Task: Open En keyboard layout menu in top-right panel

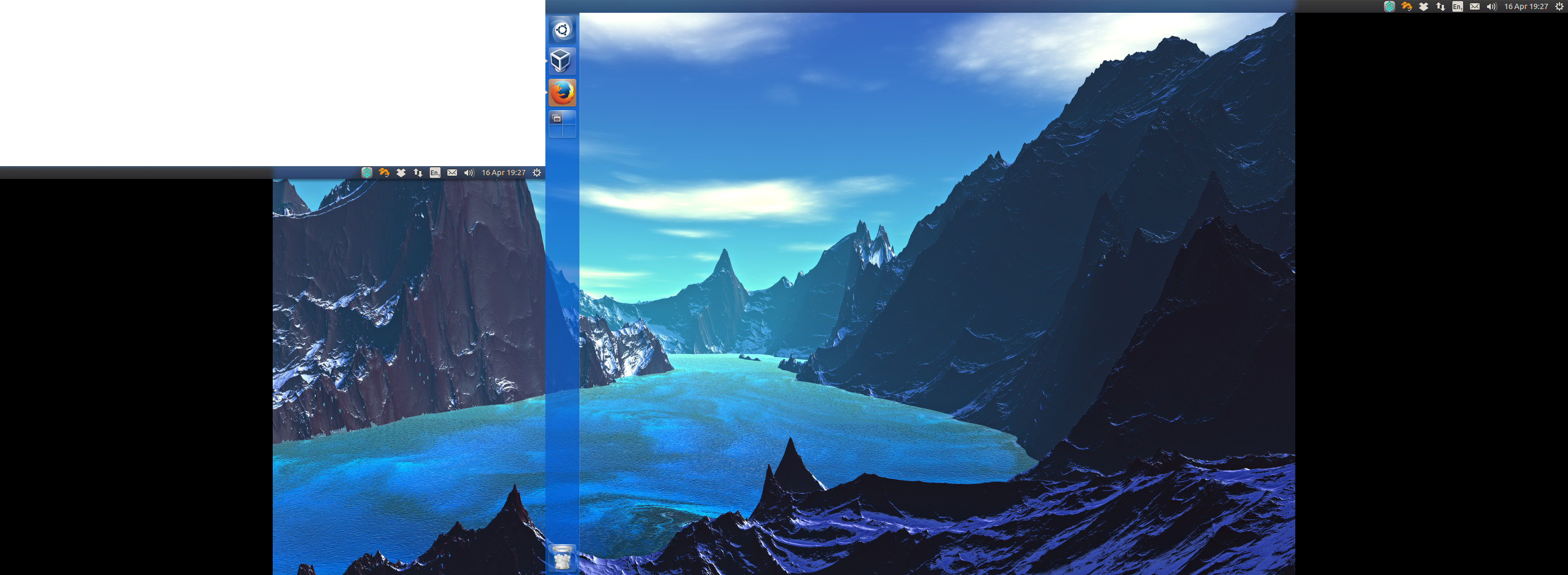Action: [x=1457, y=7]
